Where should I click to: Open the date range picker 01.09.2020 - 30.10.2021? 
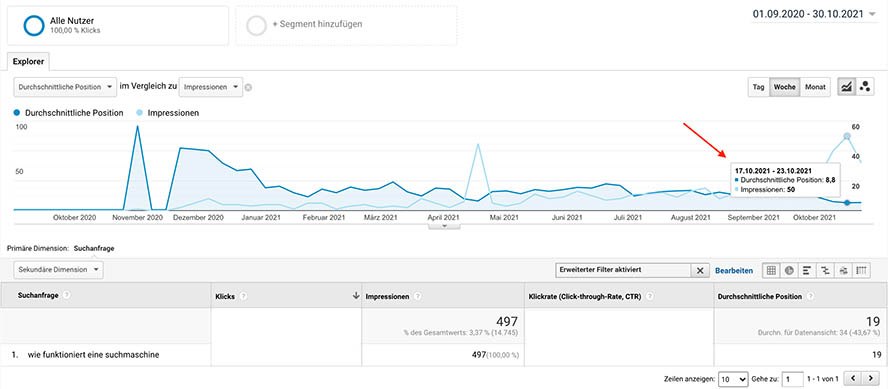pos(815,14)
